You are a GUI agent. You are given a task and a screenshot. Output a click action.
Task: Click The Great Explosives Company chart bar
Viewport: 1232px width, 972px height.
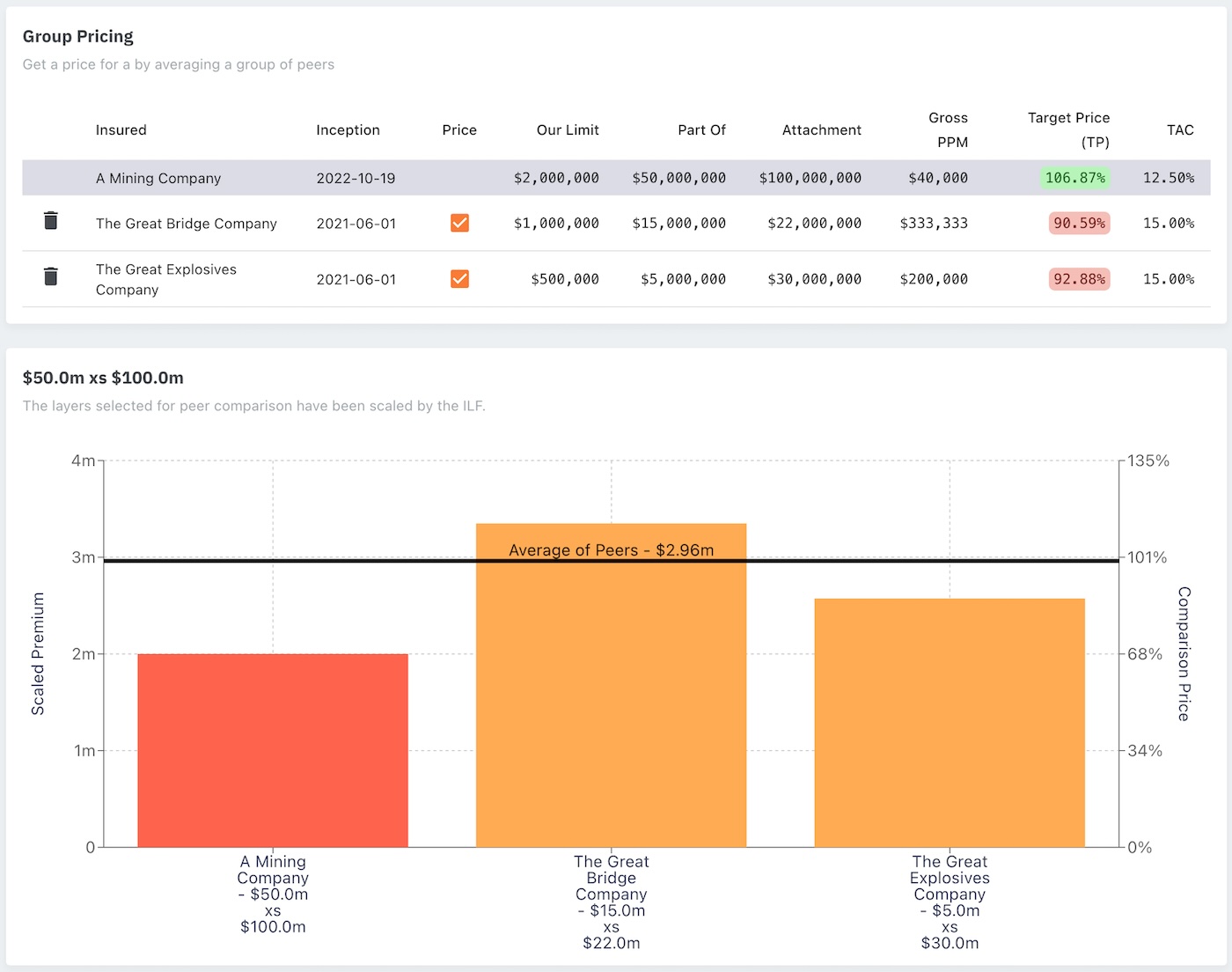(x=950, y=723)
